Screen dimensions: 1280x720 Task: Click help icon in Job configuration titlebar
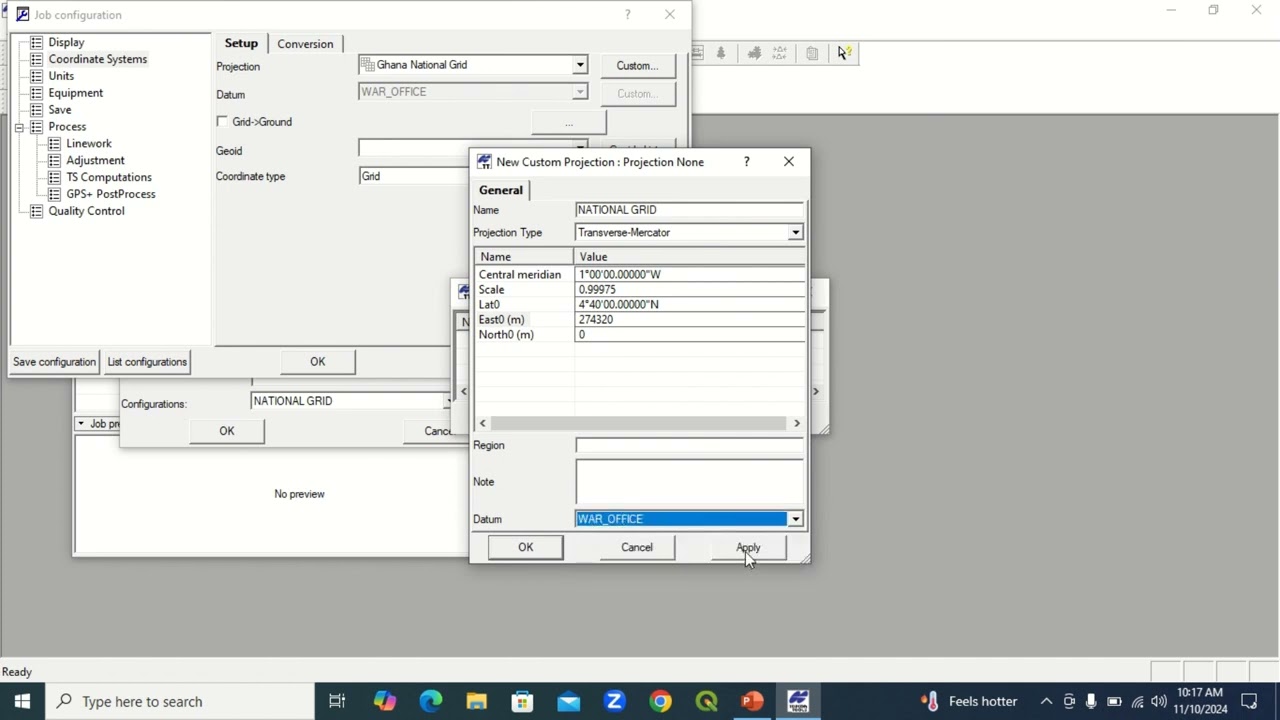click(x=627, y=14)
